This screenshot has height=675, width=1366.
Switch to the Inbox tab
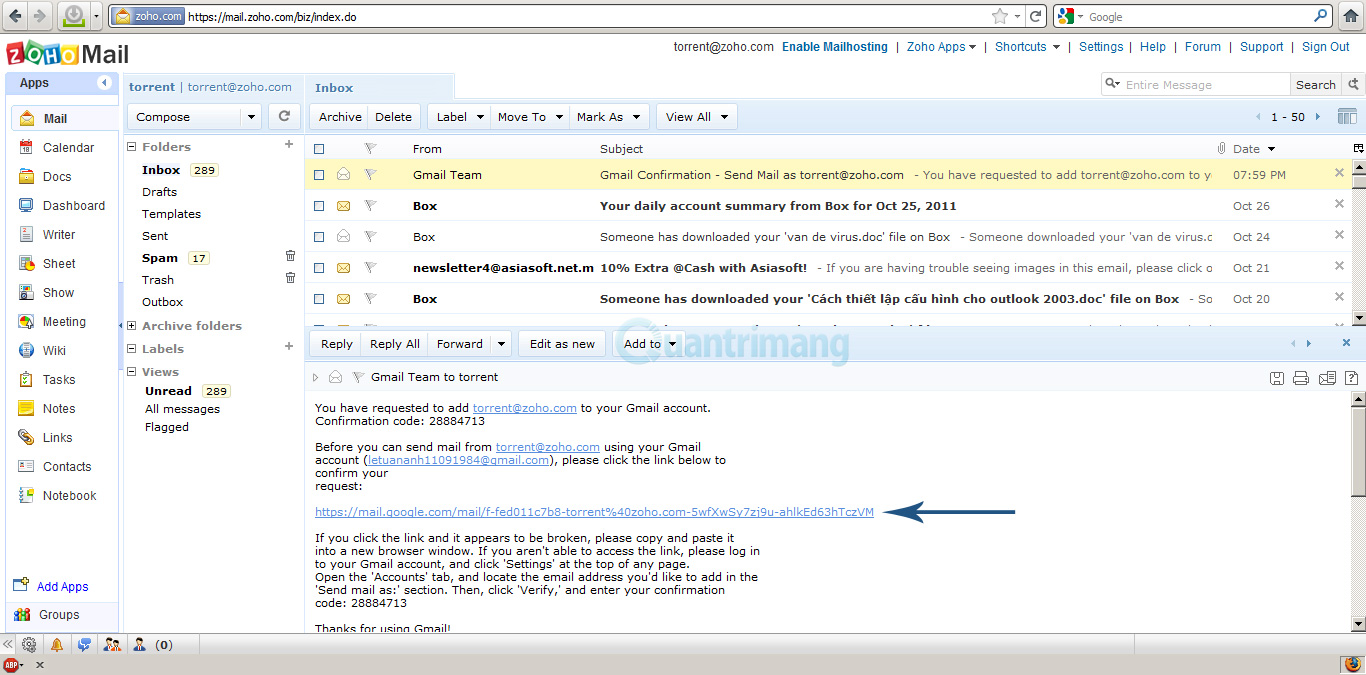334,87
